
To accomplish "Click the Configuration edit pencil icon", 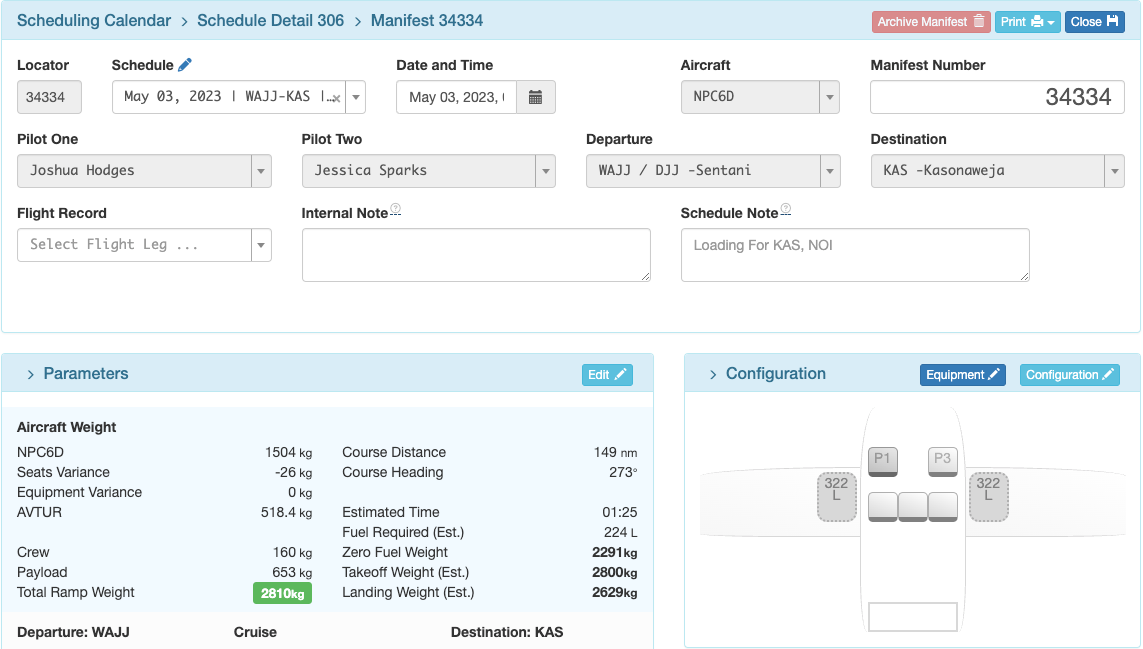I will click(x=1109, y=374).
